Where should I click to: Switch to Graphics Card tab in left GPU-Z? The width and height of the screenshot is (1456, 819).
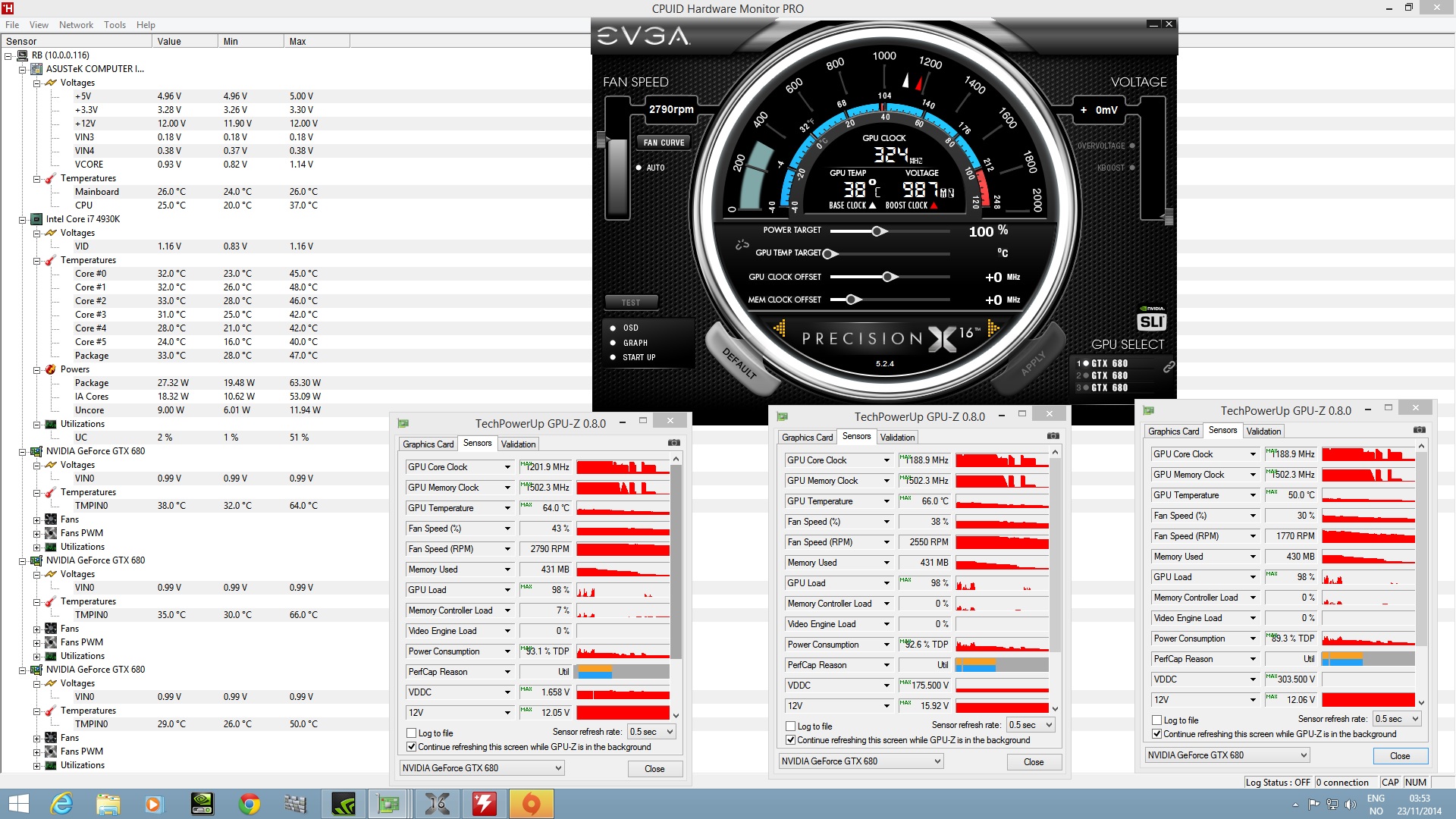pyautogui.click(x=428, y=444)
